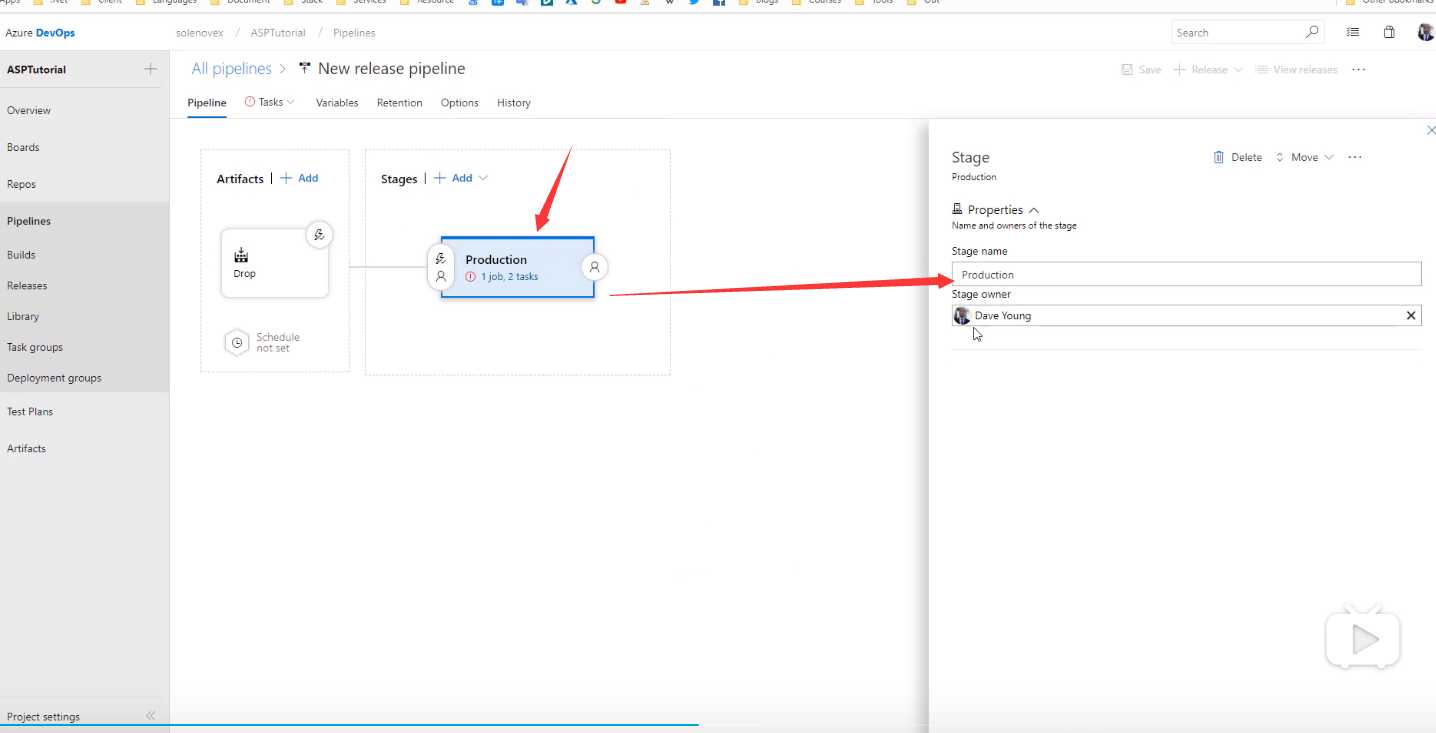Image resolution: width=1436 pixels, height=733 pixels.
Task: Open Repos in the sidebar
Action: click(21, 184)
